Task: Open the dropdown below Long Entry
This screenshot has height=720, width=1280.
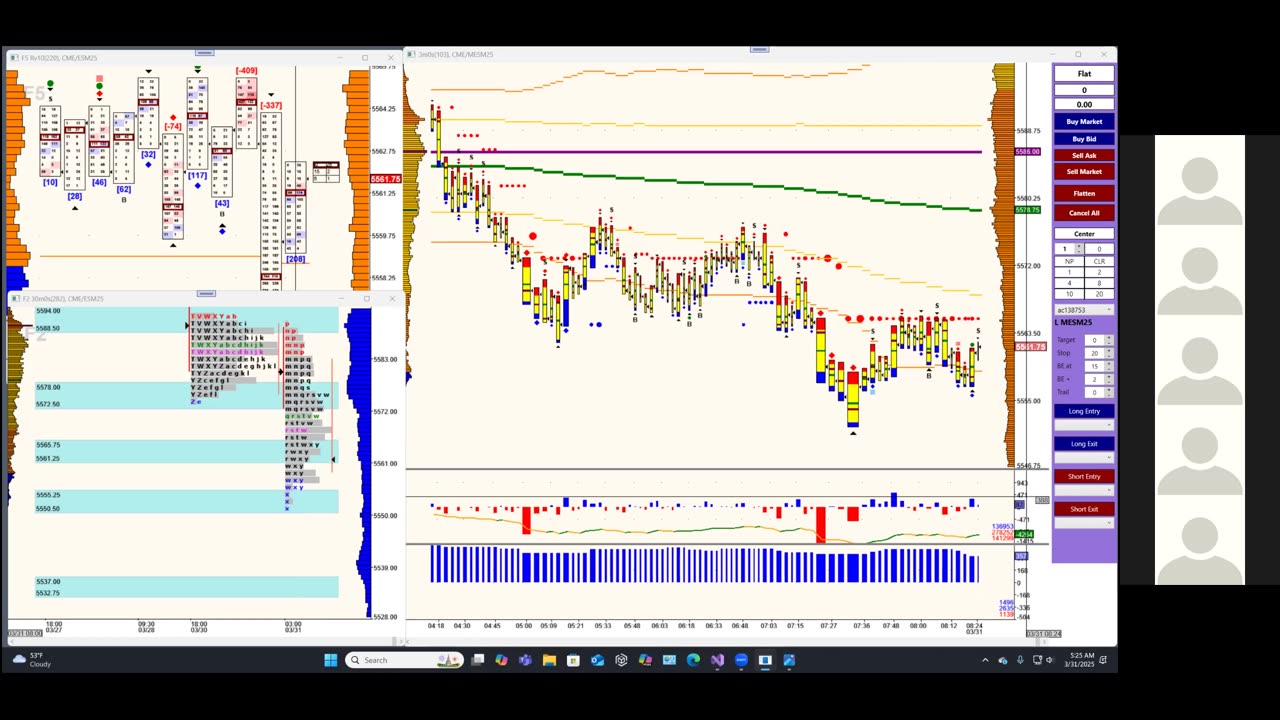Action: coord(1084,425)
